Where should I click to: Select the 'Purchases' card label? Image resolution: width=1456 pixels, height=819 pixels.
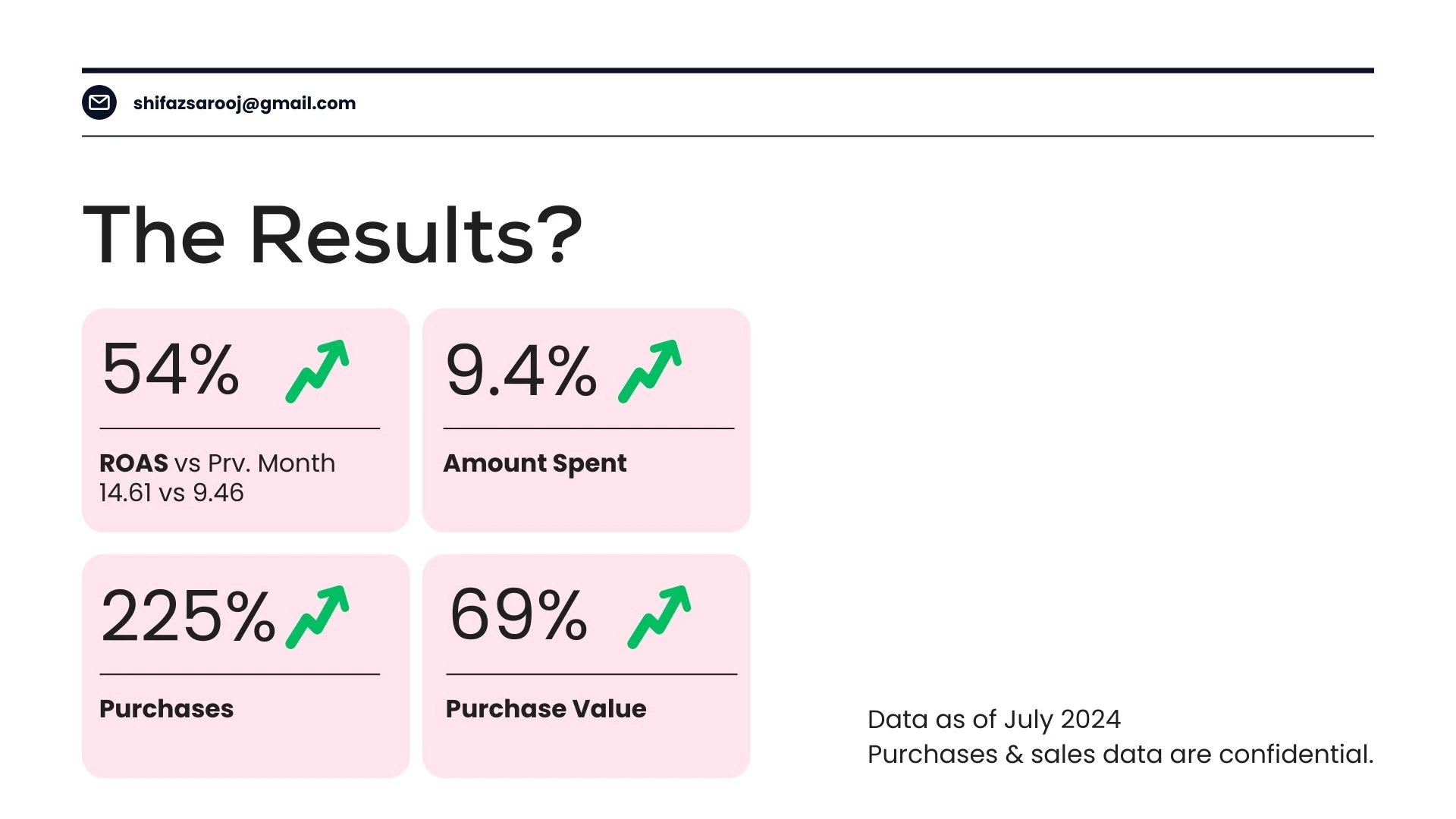pyautogui.click(x=167, y=708)
